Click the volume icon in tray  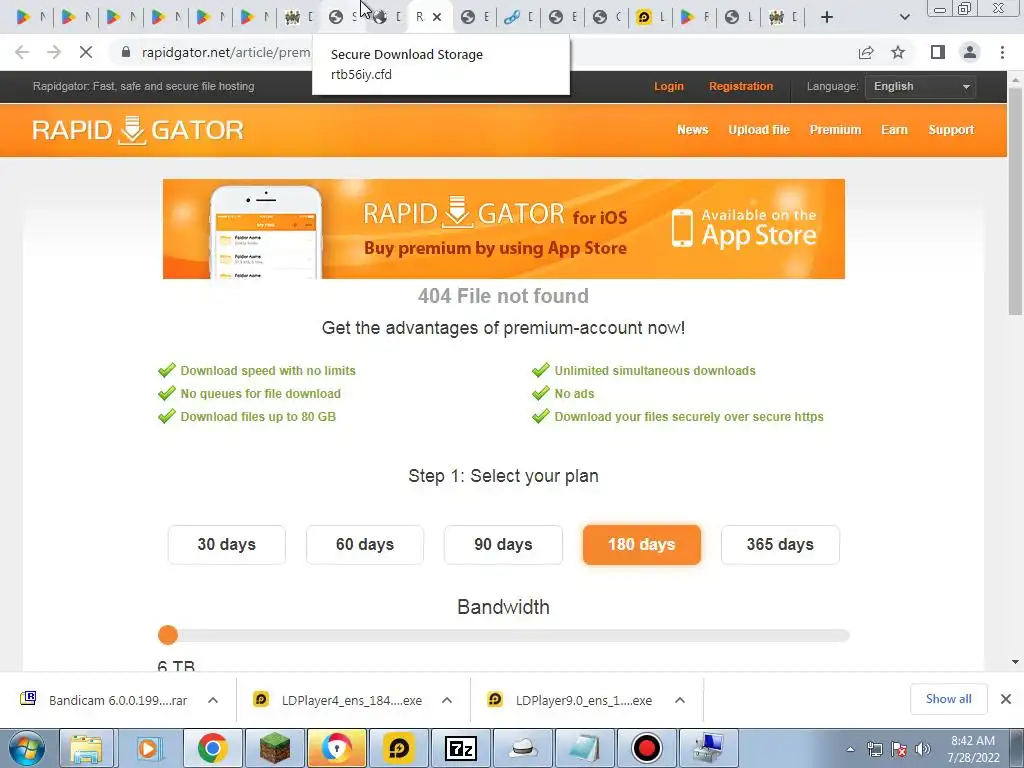tap(923, 749)
